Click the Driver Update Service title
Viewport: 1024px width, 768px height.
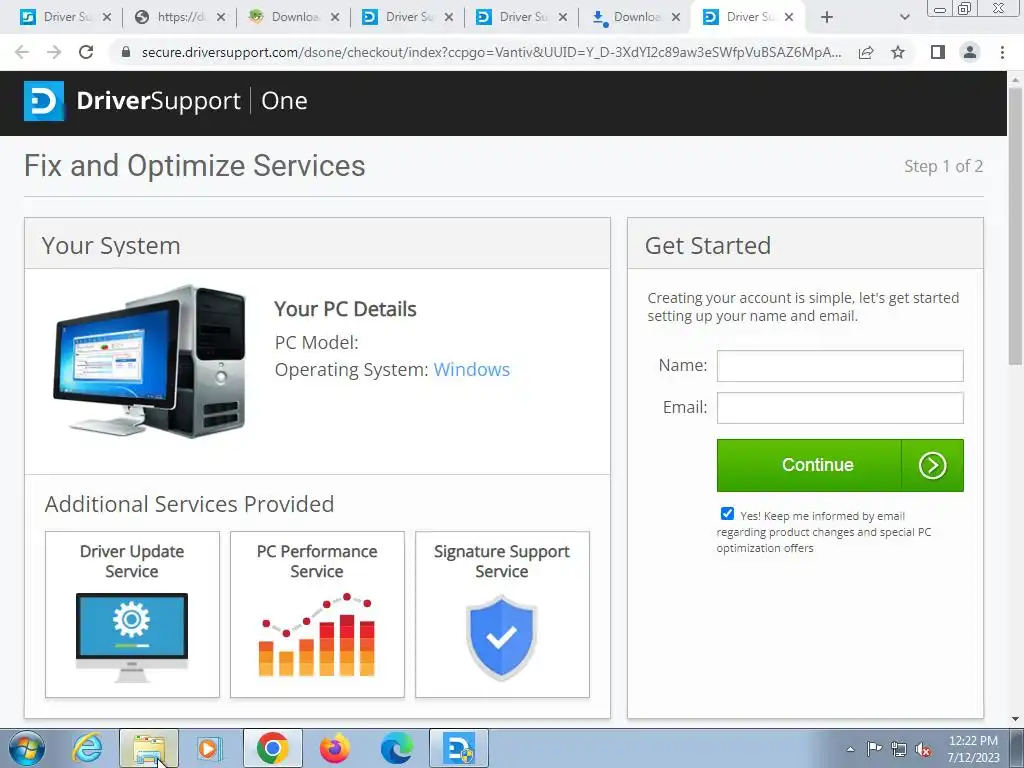coord(132,561)
